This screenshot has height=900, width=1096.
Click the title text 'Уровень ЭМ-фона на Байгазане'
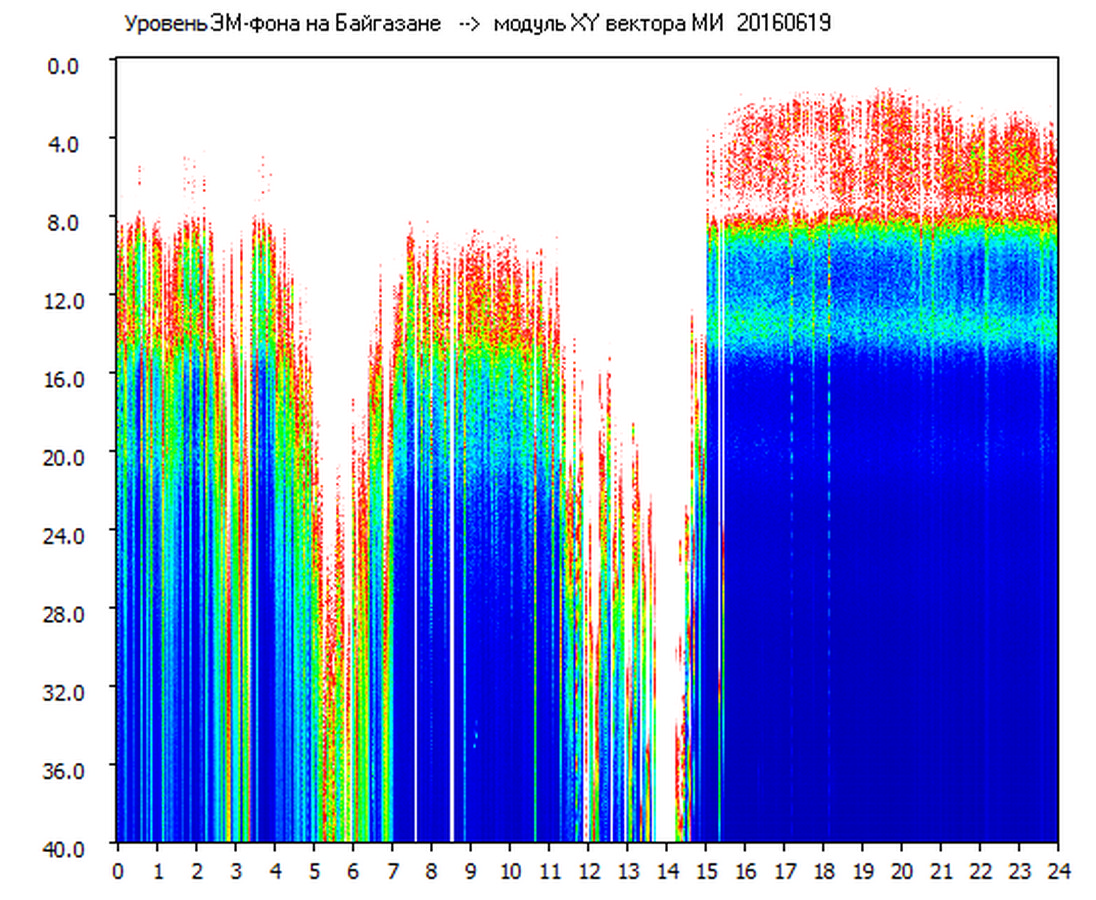pos(282,23)
